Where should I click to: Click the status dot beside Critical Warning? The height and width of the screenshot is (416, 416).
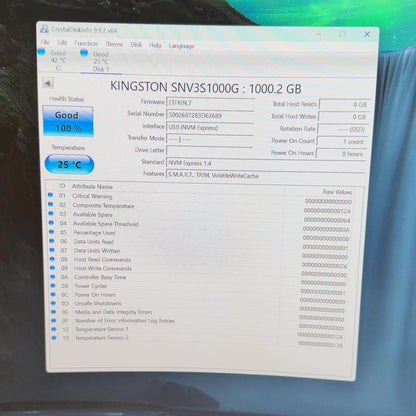[50, 195]
